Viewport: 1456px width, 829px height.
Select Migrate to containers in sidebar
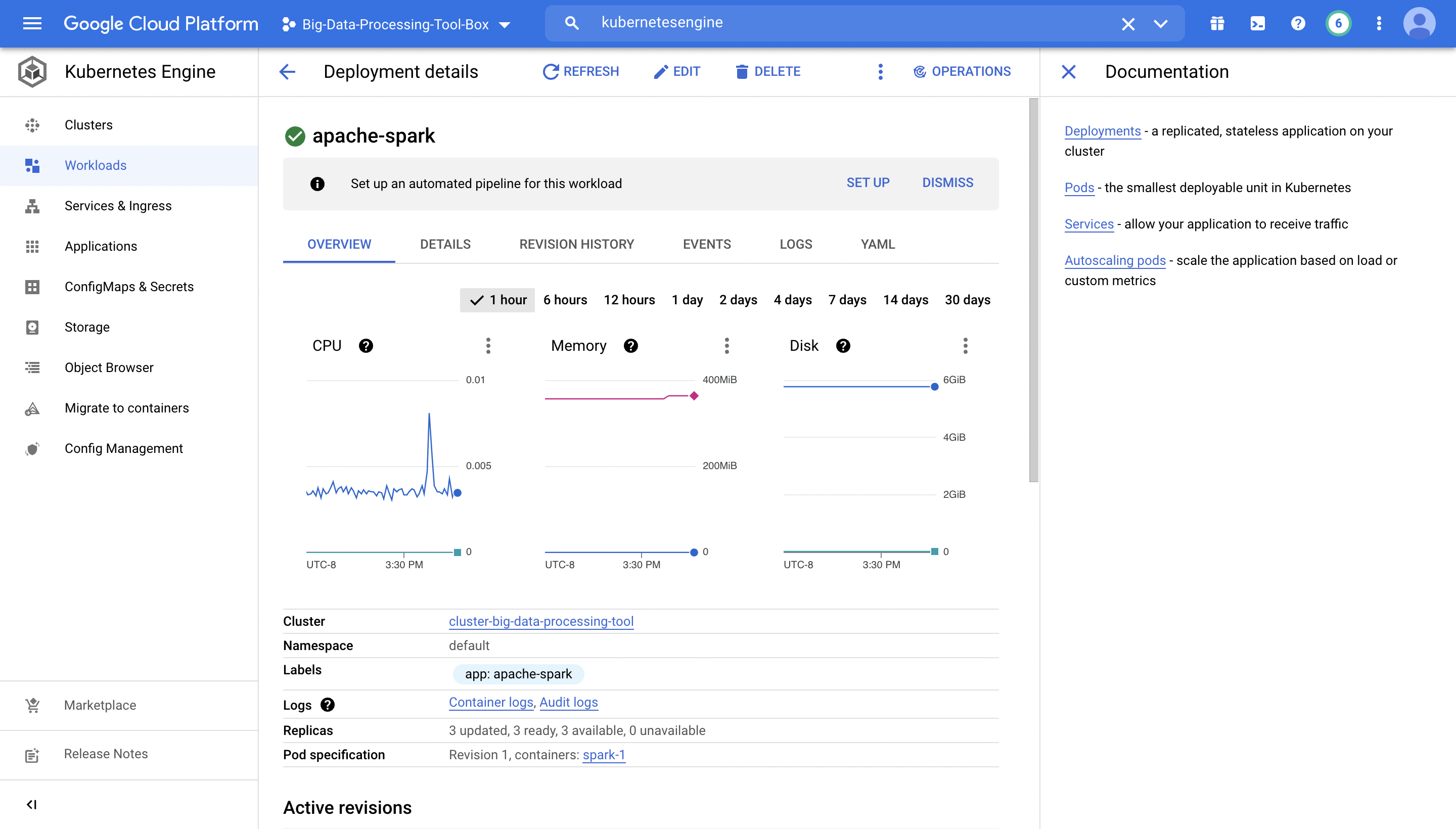click(126, 407)
